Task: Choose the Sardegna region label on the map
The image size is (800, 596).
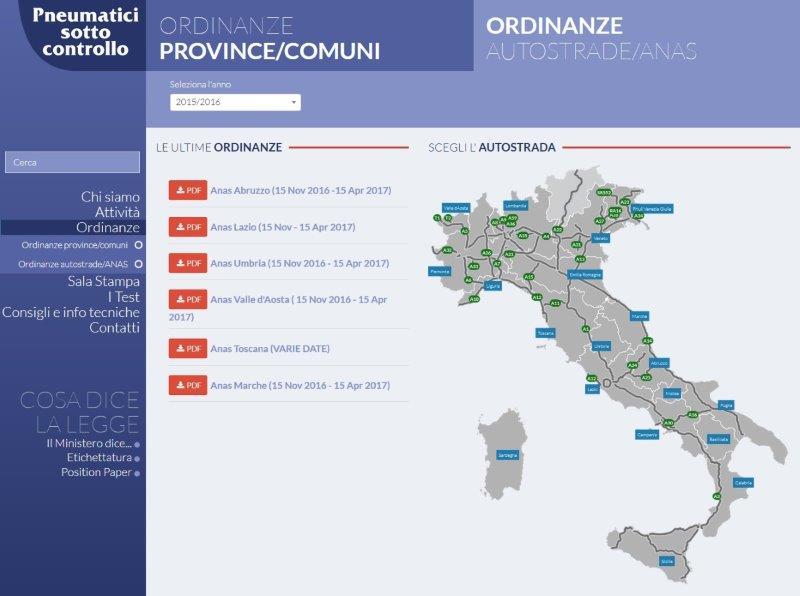Action: 508,455
